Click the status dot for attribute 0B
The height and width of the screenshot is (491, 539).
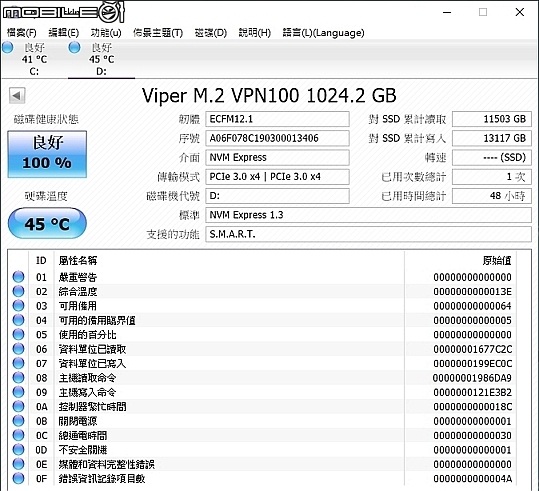pos(18,421)
